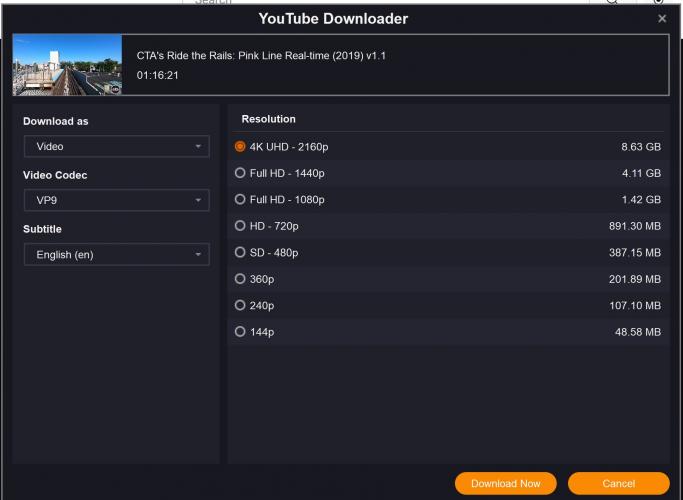This screenshot has height=500, width=683.
Task: Click the Download Now button
Action: (506, 483)
